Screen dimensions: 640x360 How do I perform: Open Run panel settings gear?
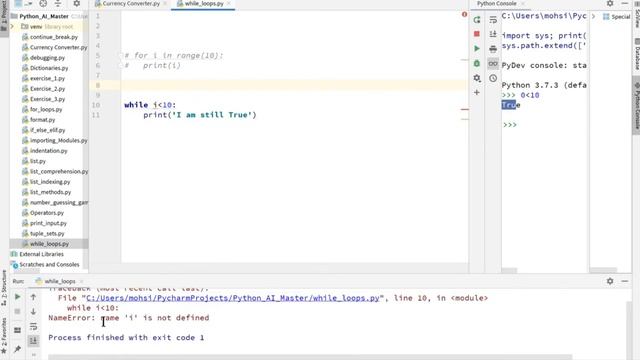(610, 281)
